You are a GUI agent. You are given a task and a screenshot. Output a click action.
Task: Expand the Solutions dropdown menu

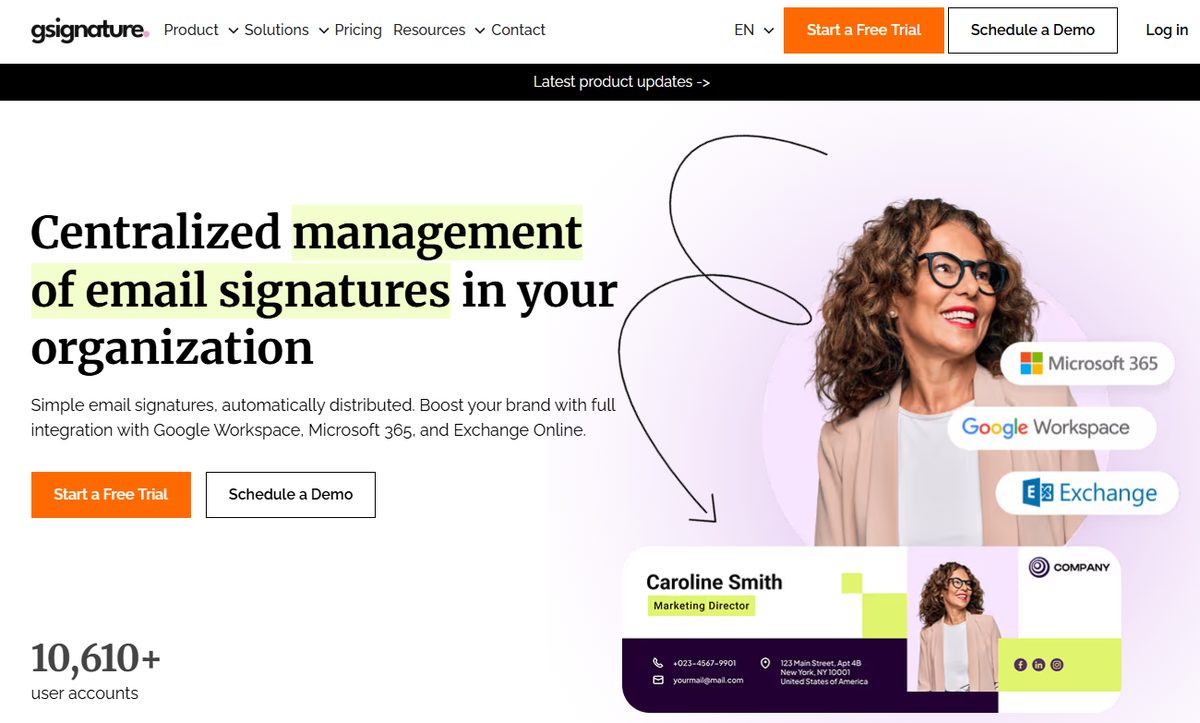(286, 30)
